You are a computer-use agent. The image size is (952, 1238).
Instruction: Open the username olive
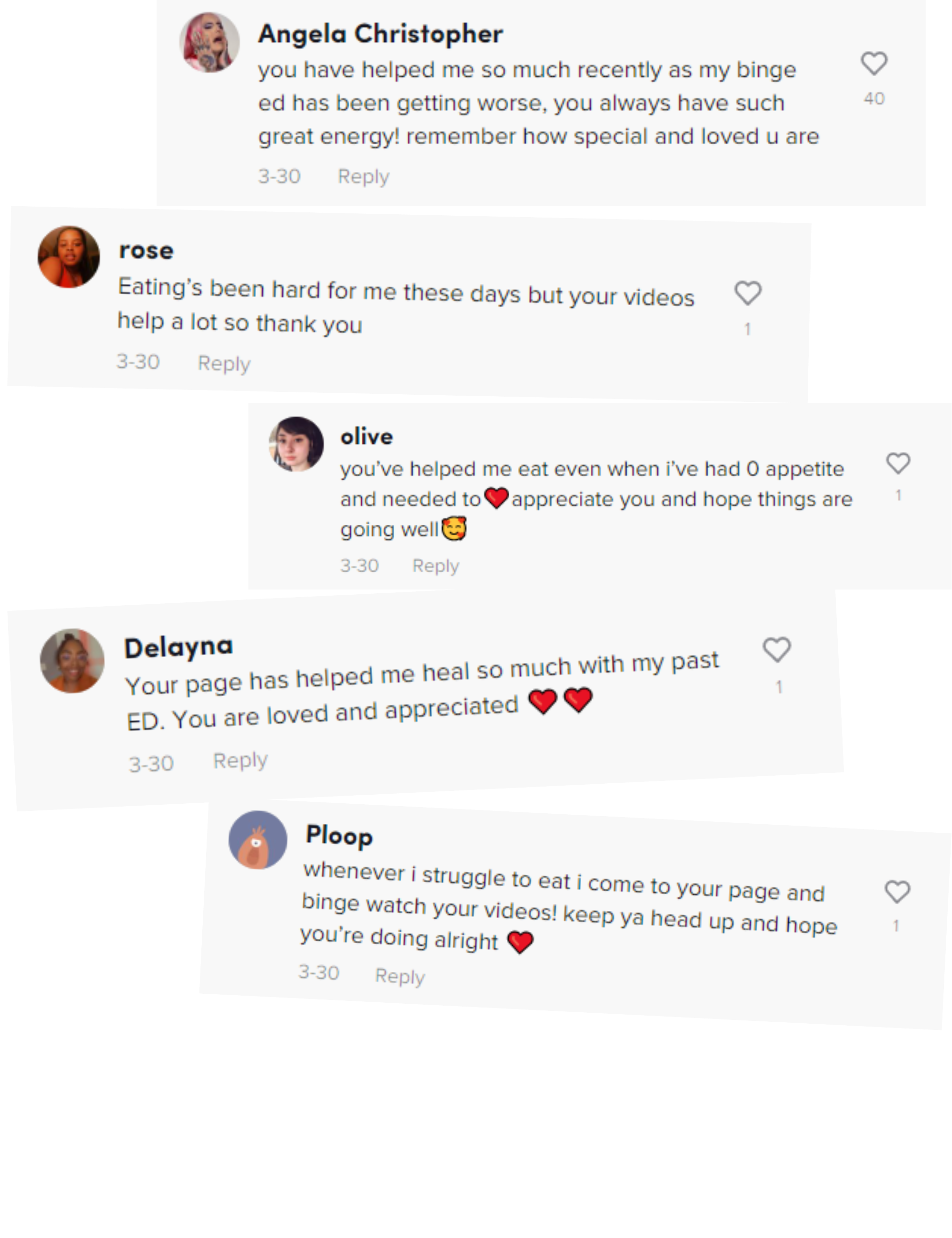tap(367, 436)
